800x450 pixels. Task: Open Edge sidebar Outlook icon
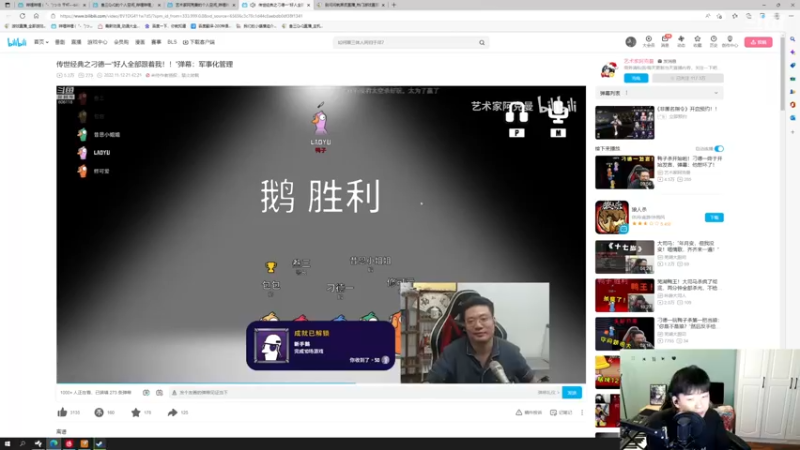792,118
